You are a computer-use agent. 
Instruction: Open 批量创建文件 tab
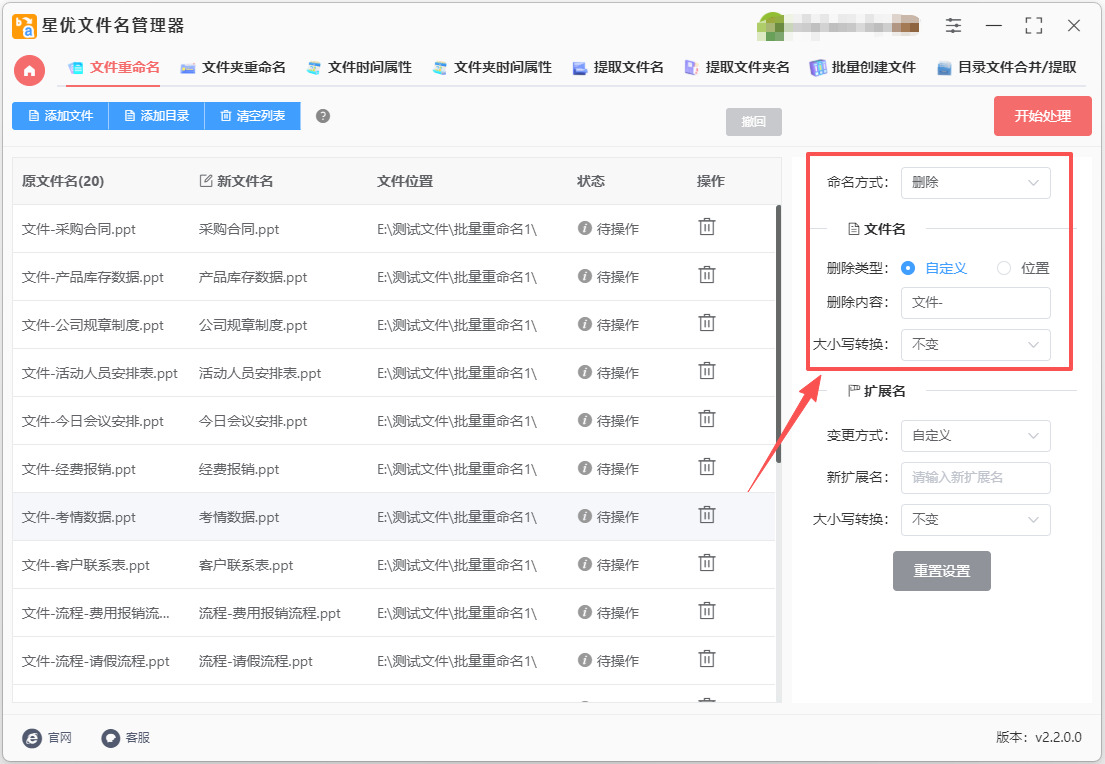(x=863, y=68)
